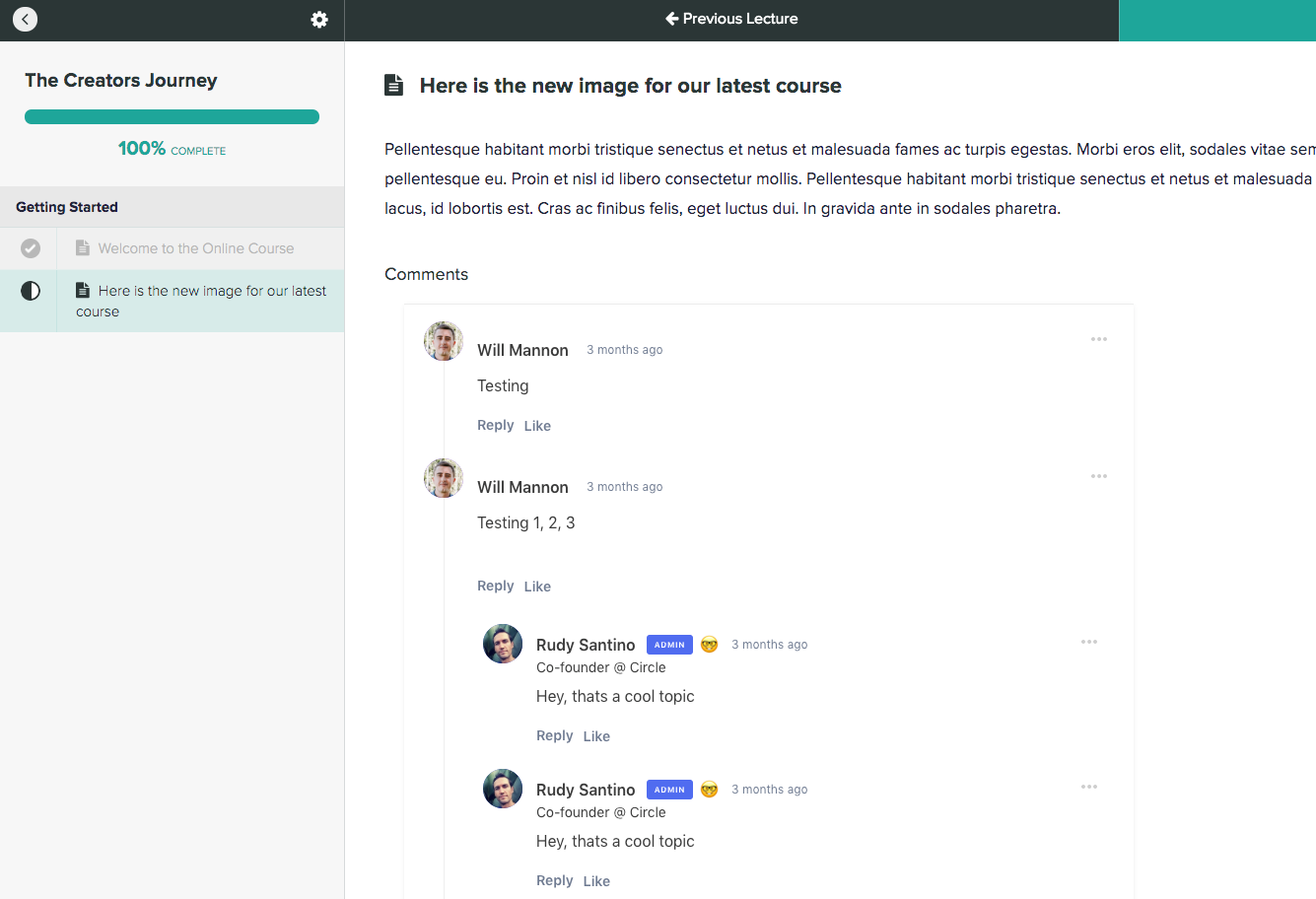Click nerd emoji on second Rudy Santino reply
This screenshot has height=899, width=1316.
point(709,790)
